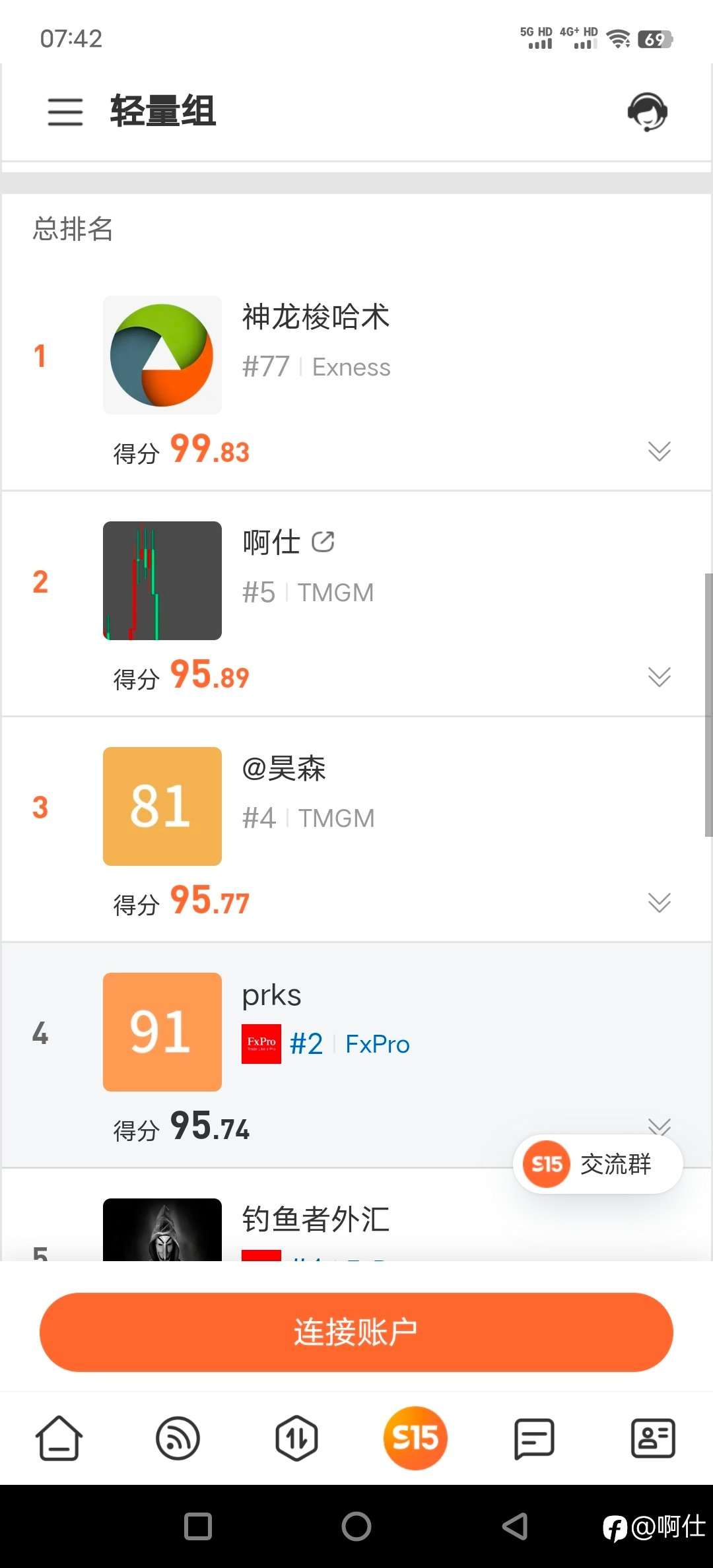Expand details for 啊仕 score 95.89
The image size is (713, 1568).
659,677
